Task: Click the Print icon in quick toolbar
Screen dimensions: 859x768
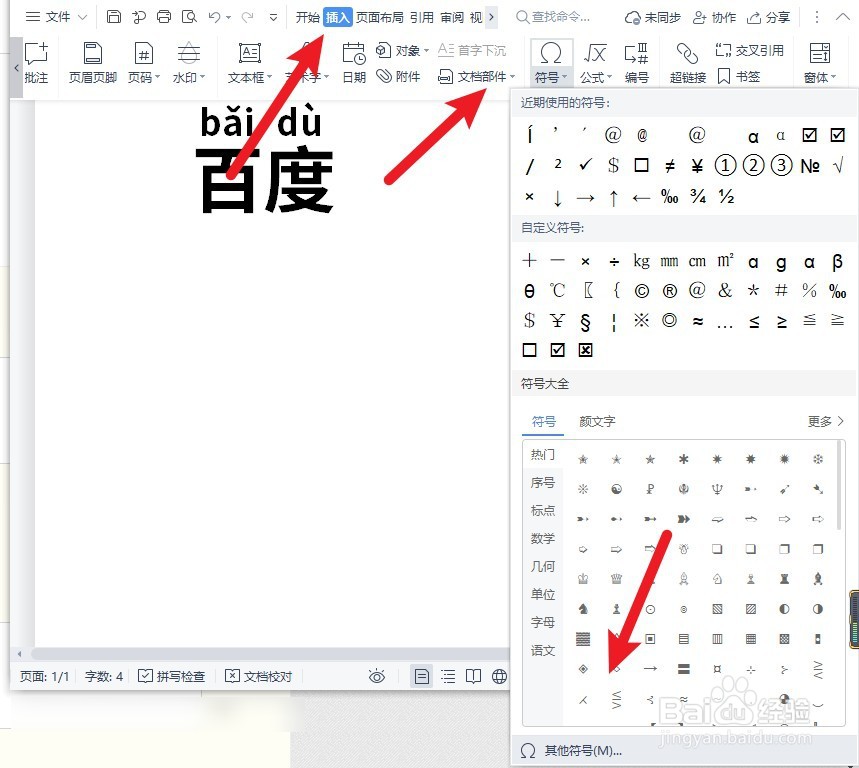Action: pos(164,17)
